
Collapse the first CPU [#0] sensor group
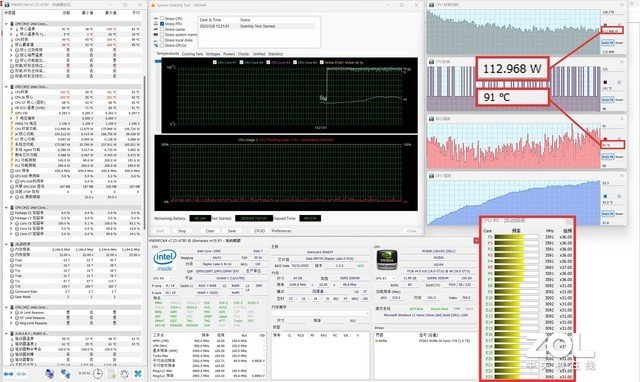[6, 24]
